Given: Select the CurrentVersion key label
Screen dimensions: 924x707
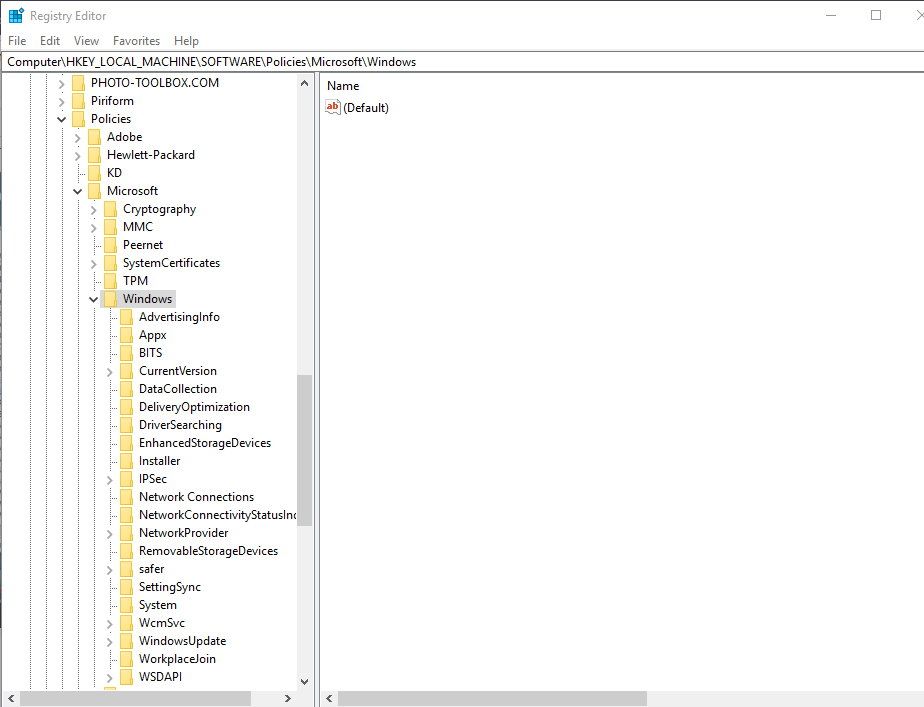Looking at the screenshot, I should [177, 371].
